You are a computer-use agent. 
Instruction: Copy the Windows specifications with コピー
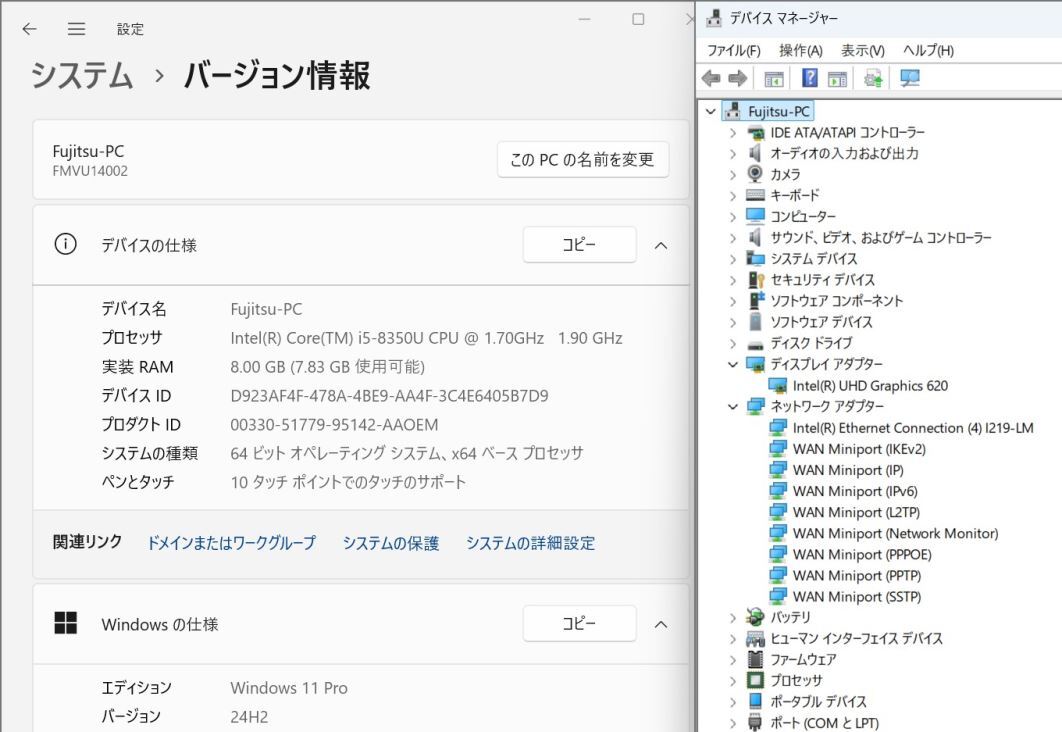(x=579, y=623)
